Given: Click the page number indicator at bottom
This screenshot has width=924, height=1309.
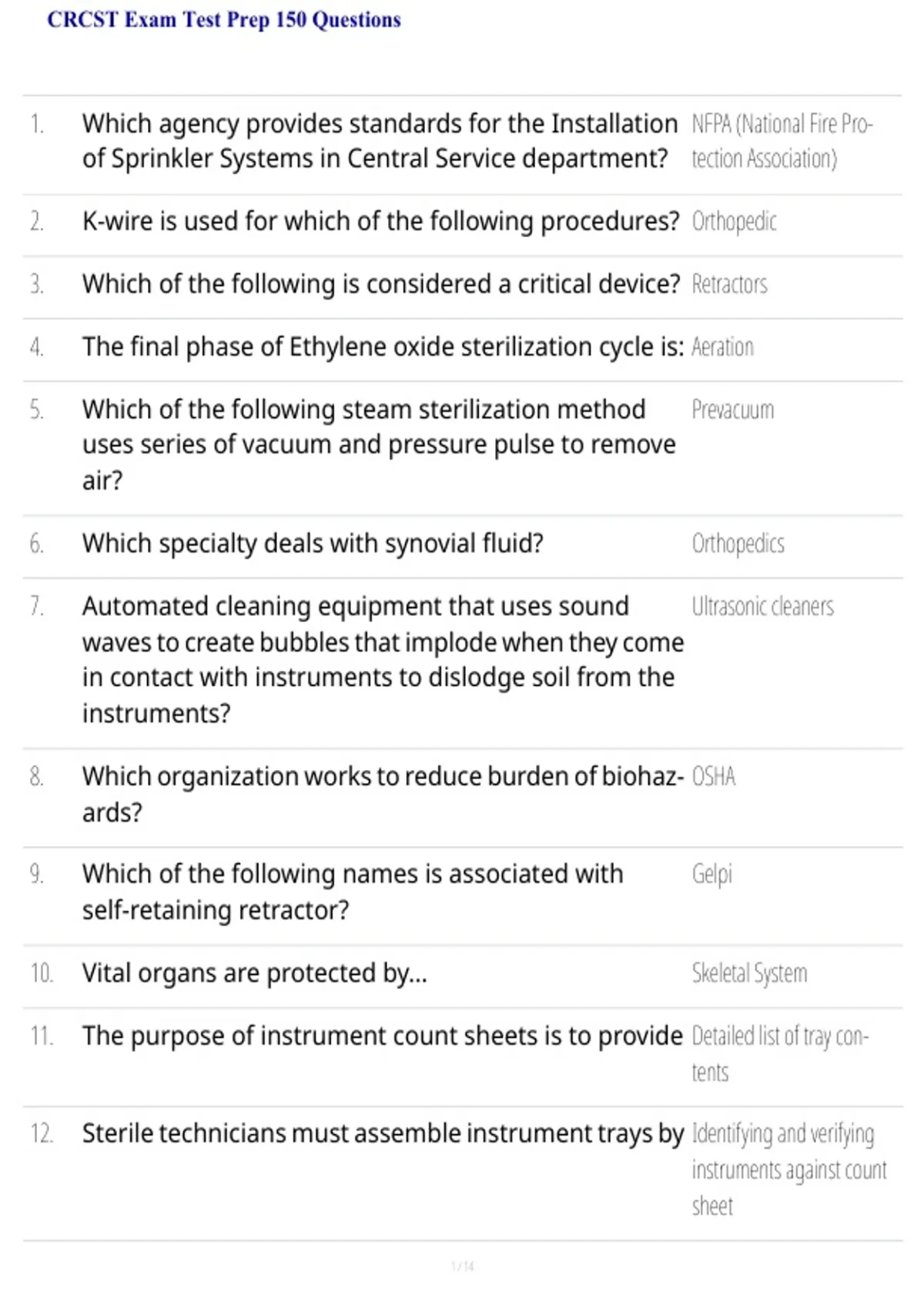Looking at the screenshot, I should point(463,1266).
